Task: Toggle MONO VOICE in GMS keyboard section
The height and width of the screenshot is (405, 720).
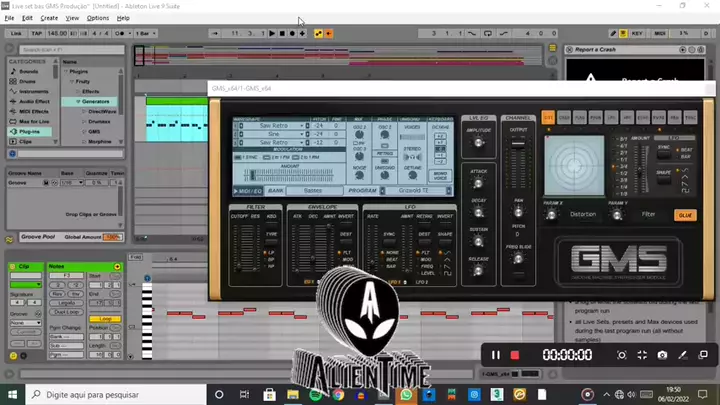Action: 440,175
